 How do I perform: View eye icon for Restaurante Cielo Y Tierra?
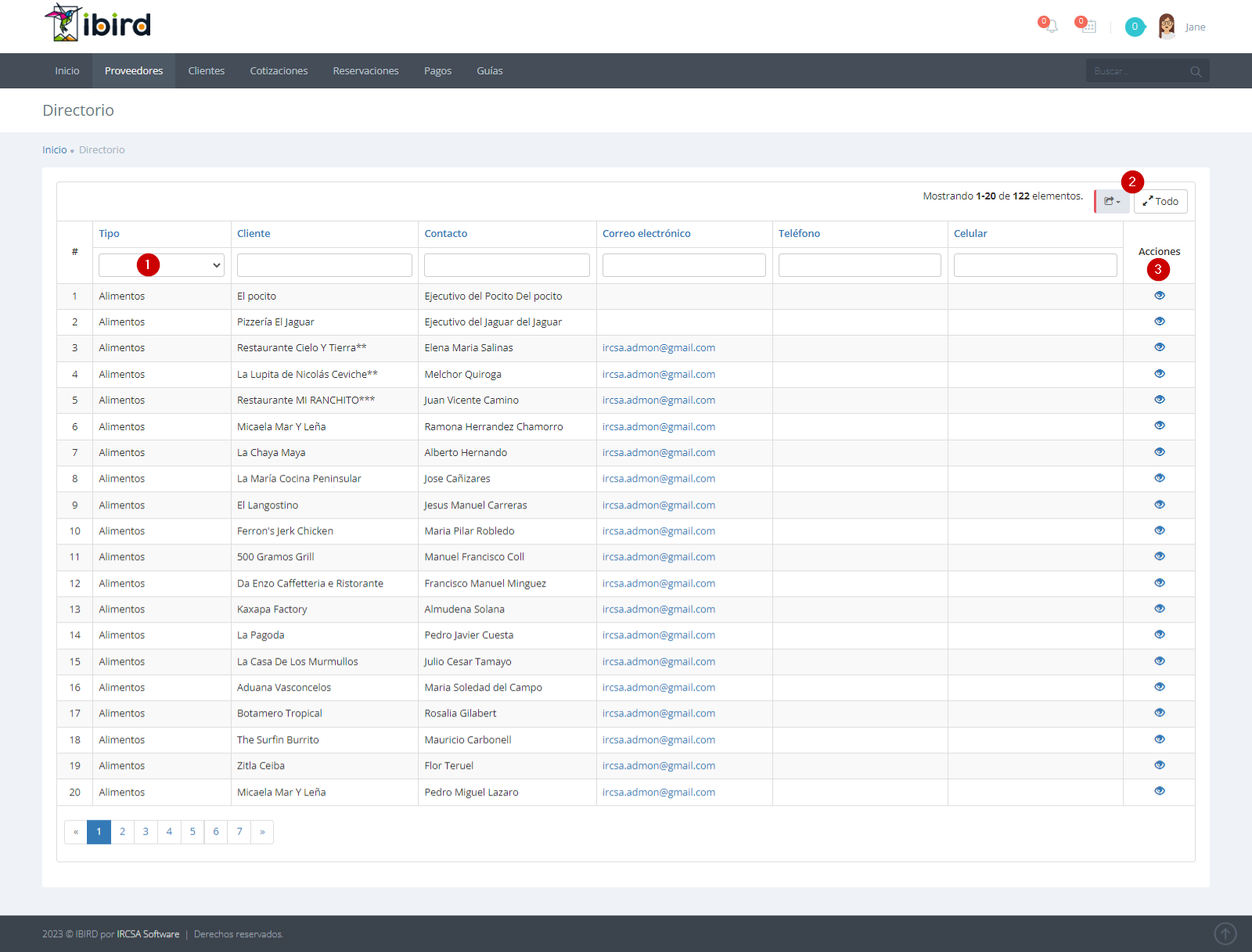[x=1160, y=347]
